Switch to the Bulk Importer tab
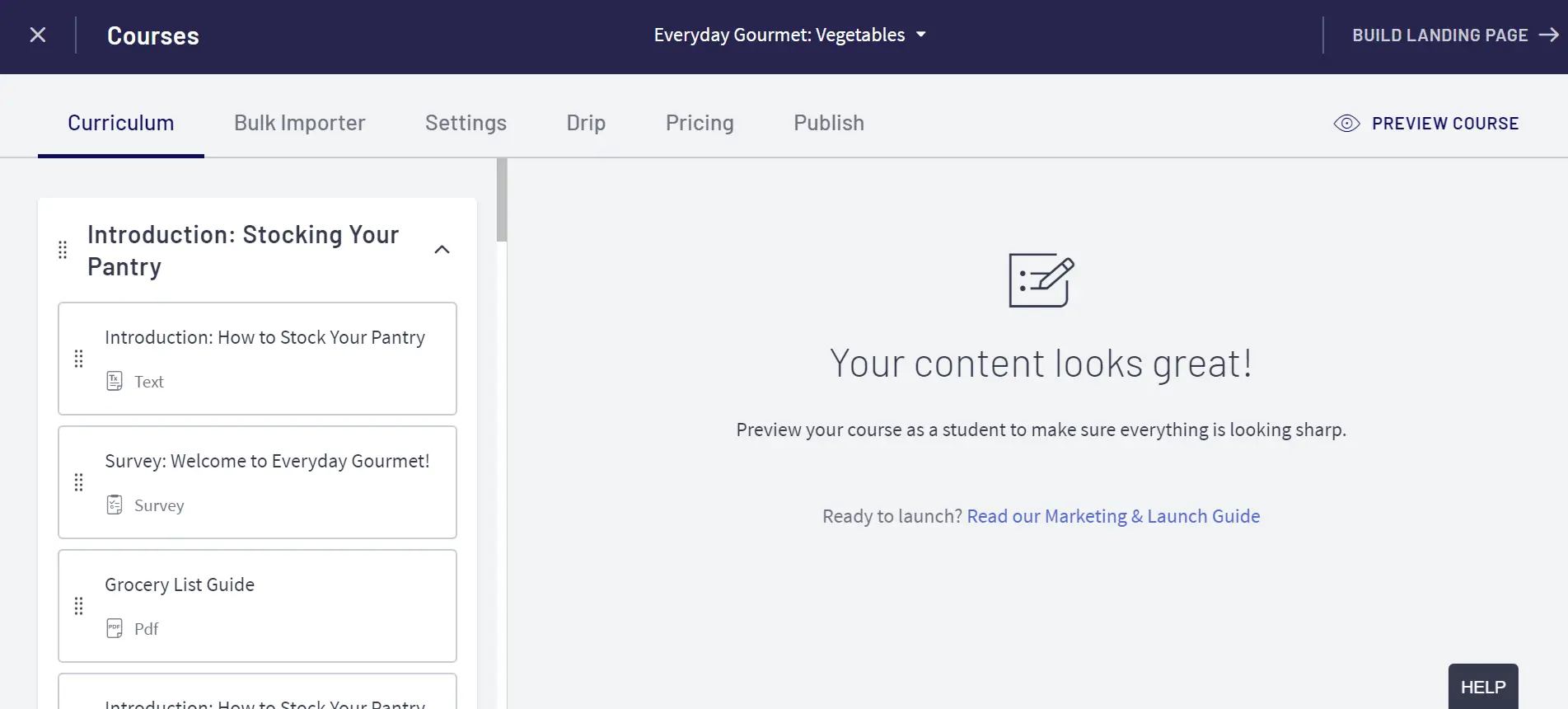The width and height of the screenshot is (1568, 709). [299, 123]
